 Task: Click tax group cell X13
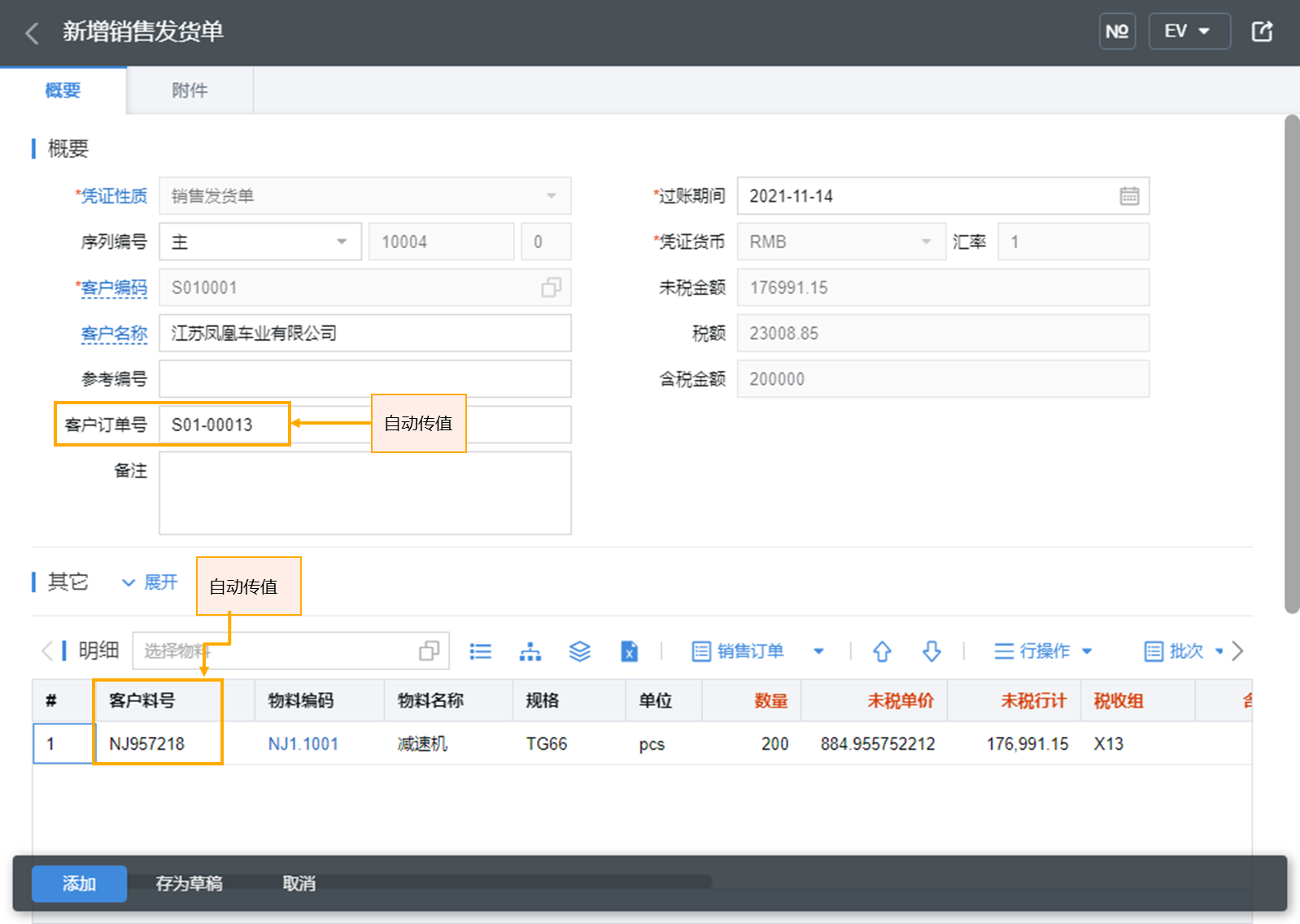pos(1137,743)
